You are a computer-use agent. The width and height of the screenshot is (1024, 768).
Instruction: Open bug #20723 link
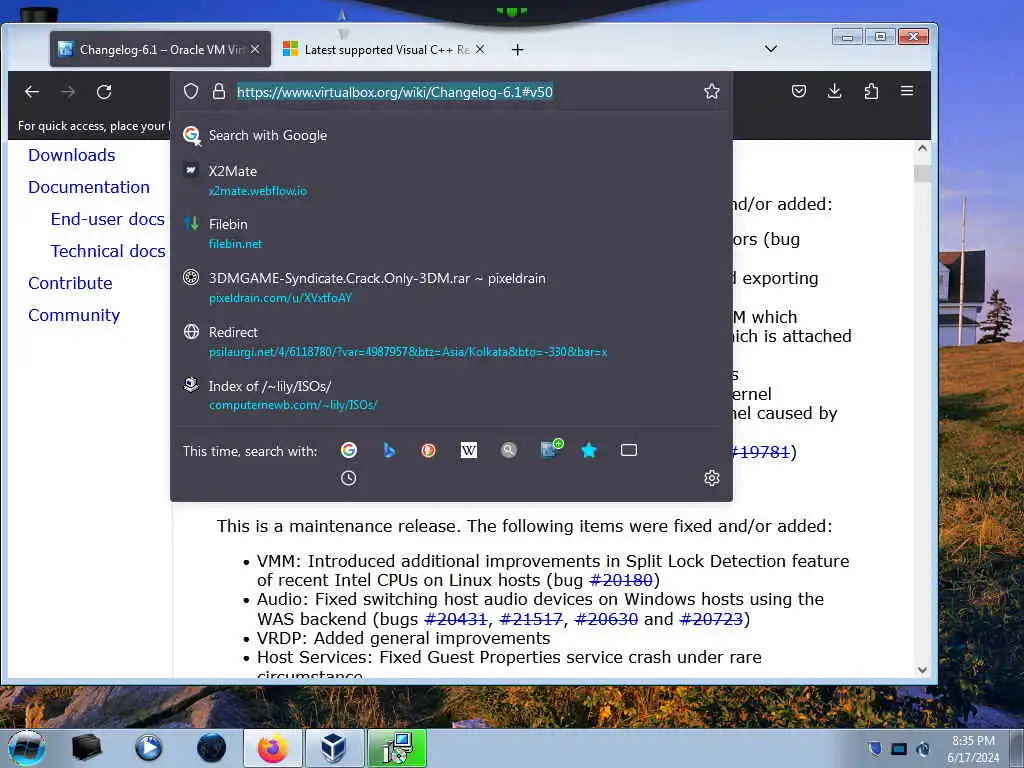pyautogui.click(x=711, y=618)
